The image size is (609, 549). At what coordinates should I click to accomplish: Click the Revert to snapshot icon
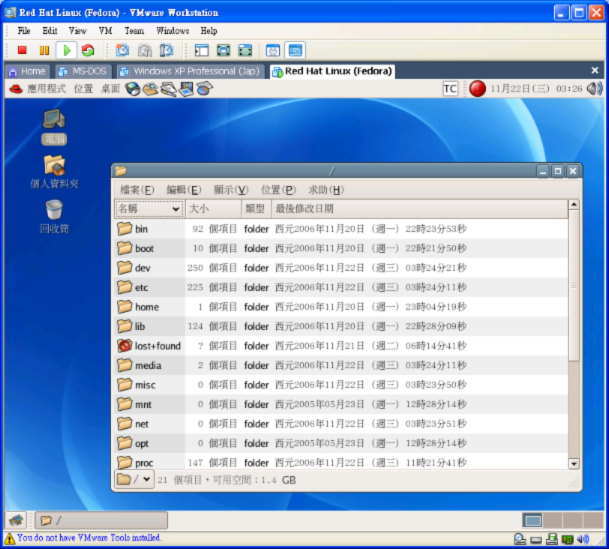point(144,50)
